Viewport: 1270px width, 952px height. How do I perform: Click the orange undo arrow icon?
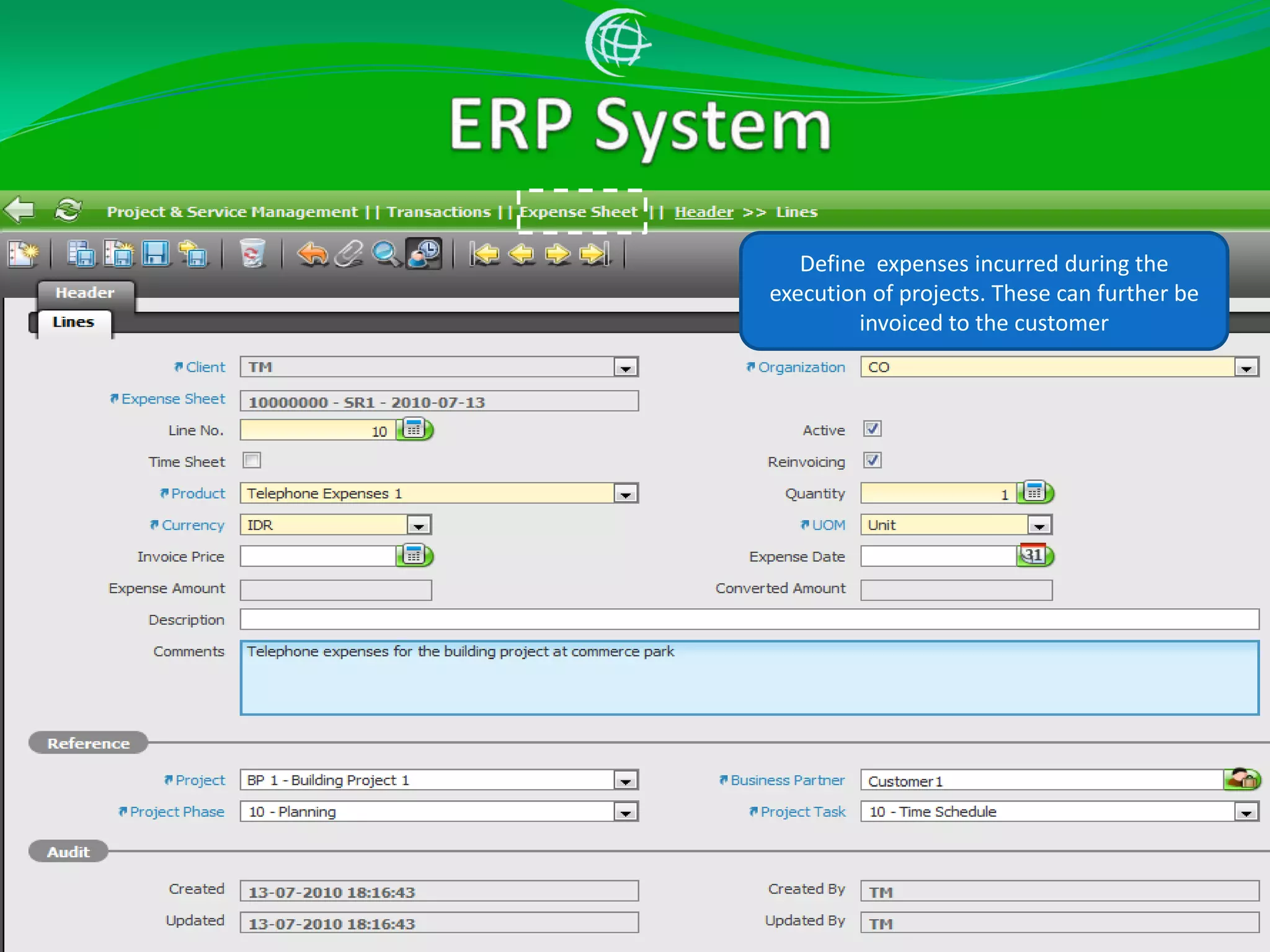313,254
